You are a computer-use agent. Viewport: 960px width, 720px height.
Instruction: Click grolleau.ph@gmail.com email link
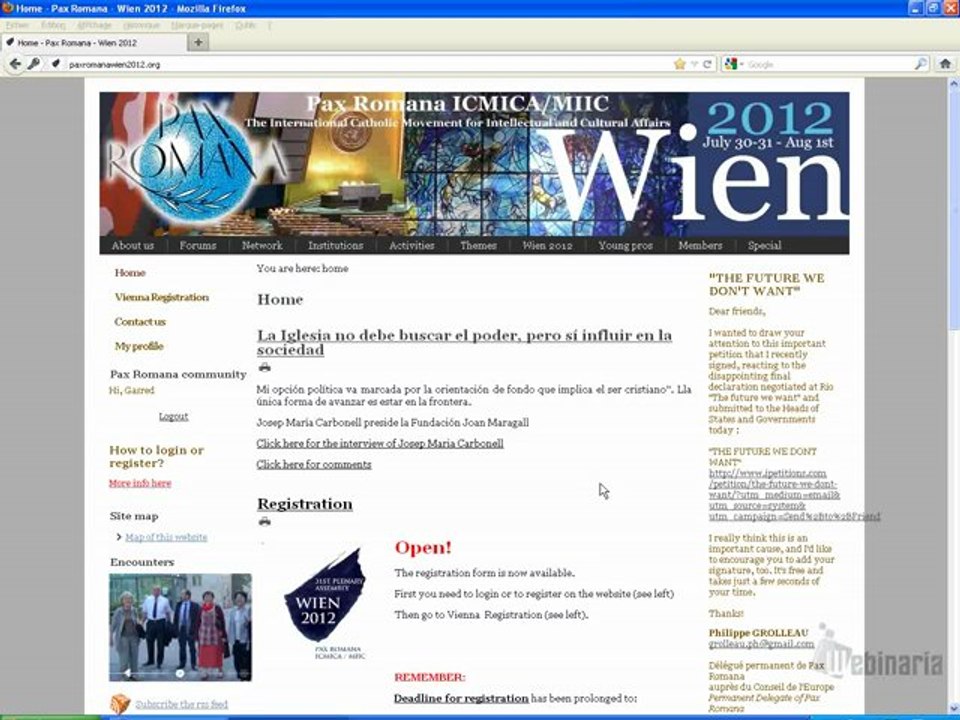click(x=761, y=644)
